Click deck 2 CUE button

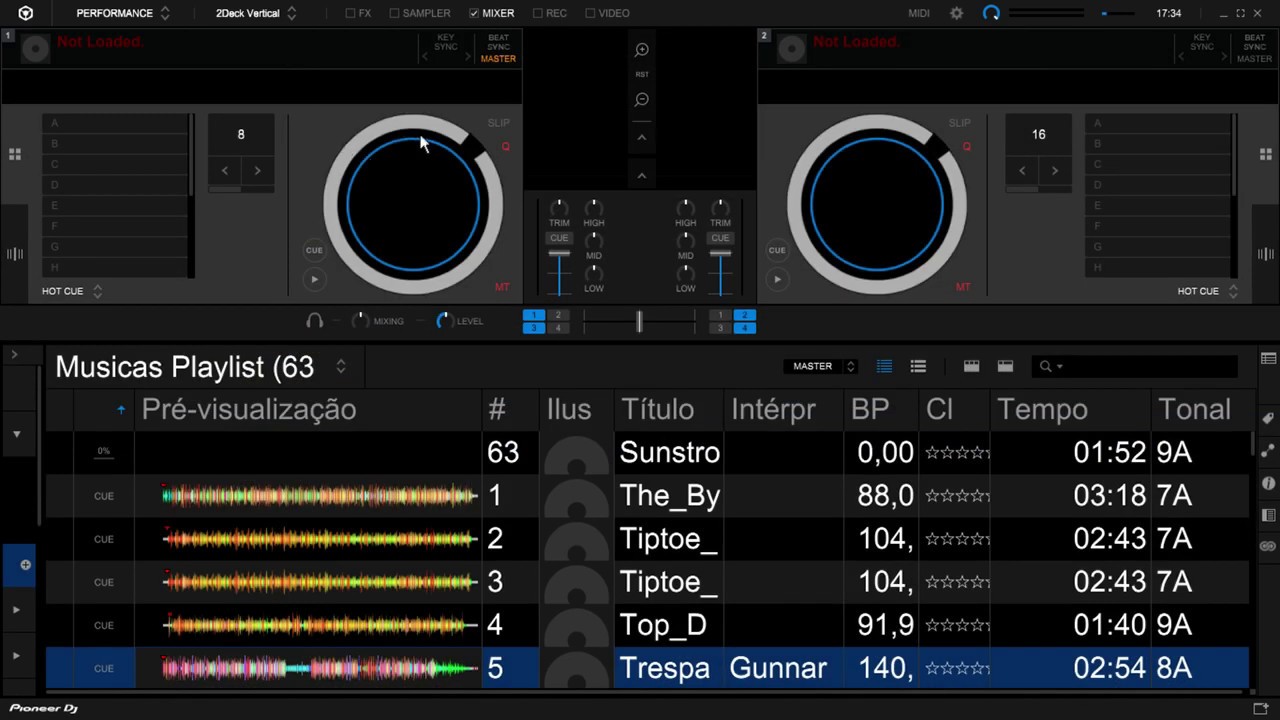(x=777, y=250)
